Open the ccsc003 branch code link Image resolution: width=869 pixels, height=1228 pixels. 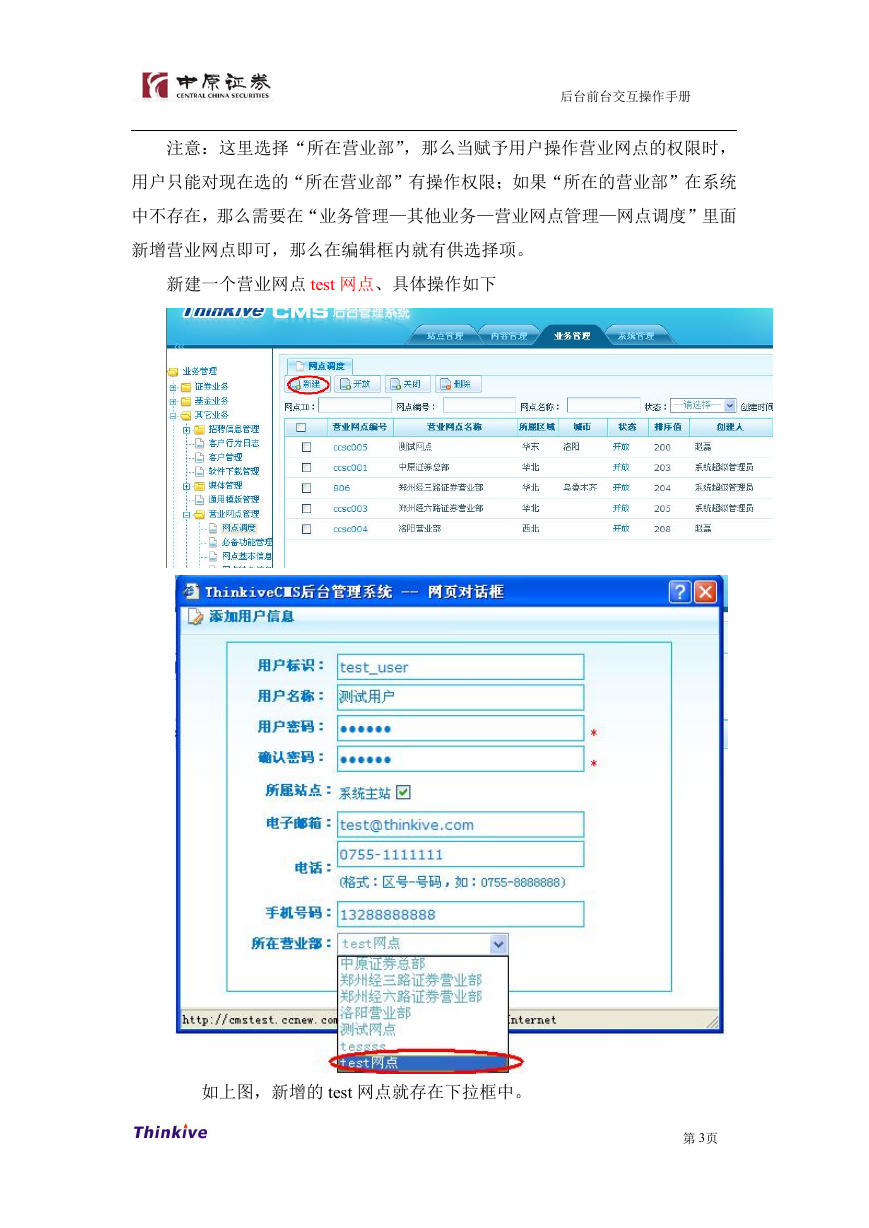[350, 508]
